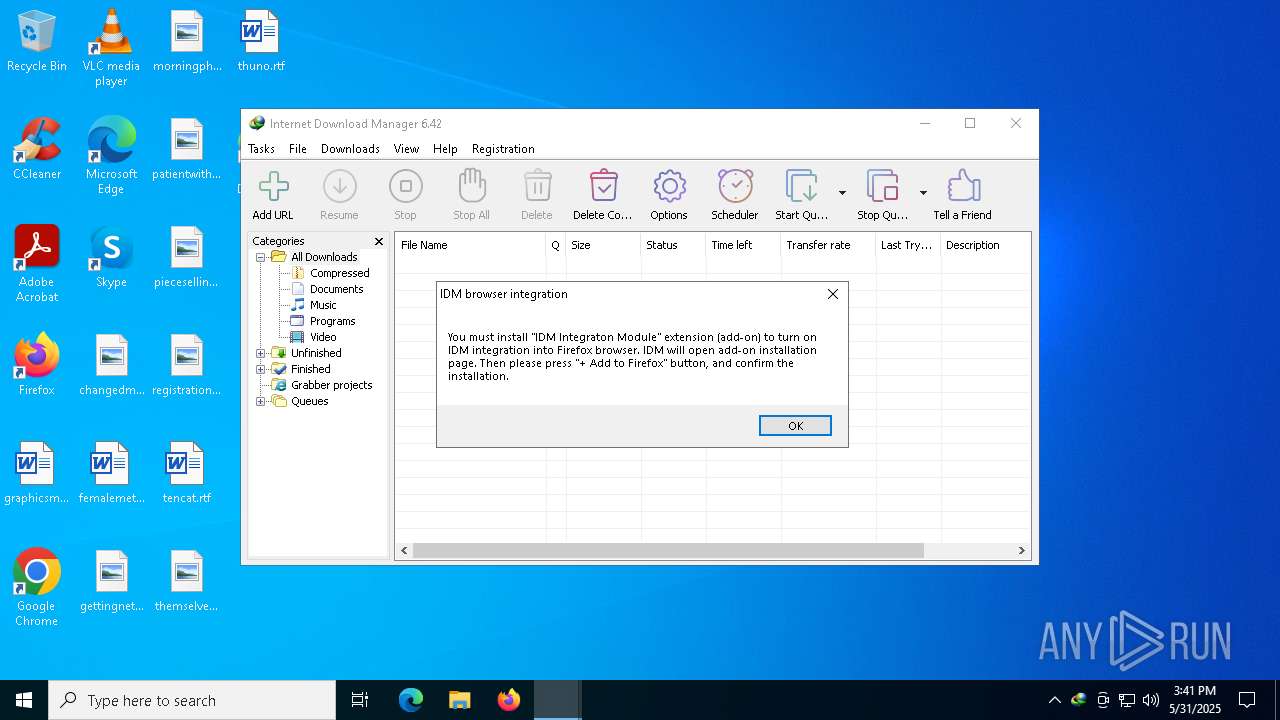Click the Add URL toolbar icon

click(x=273, y=187)
